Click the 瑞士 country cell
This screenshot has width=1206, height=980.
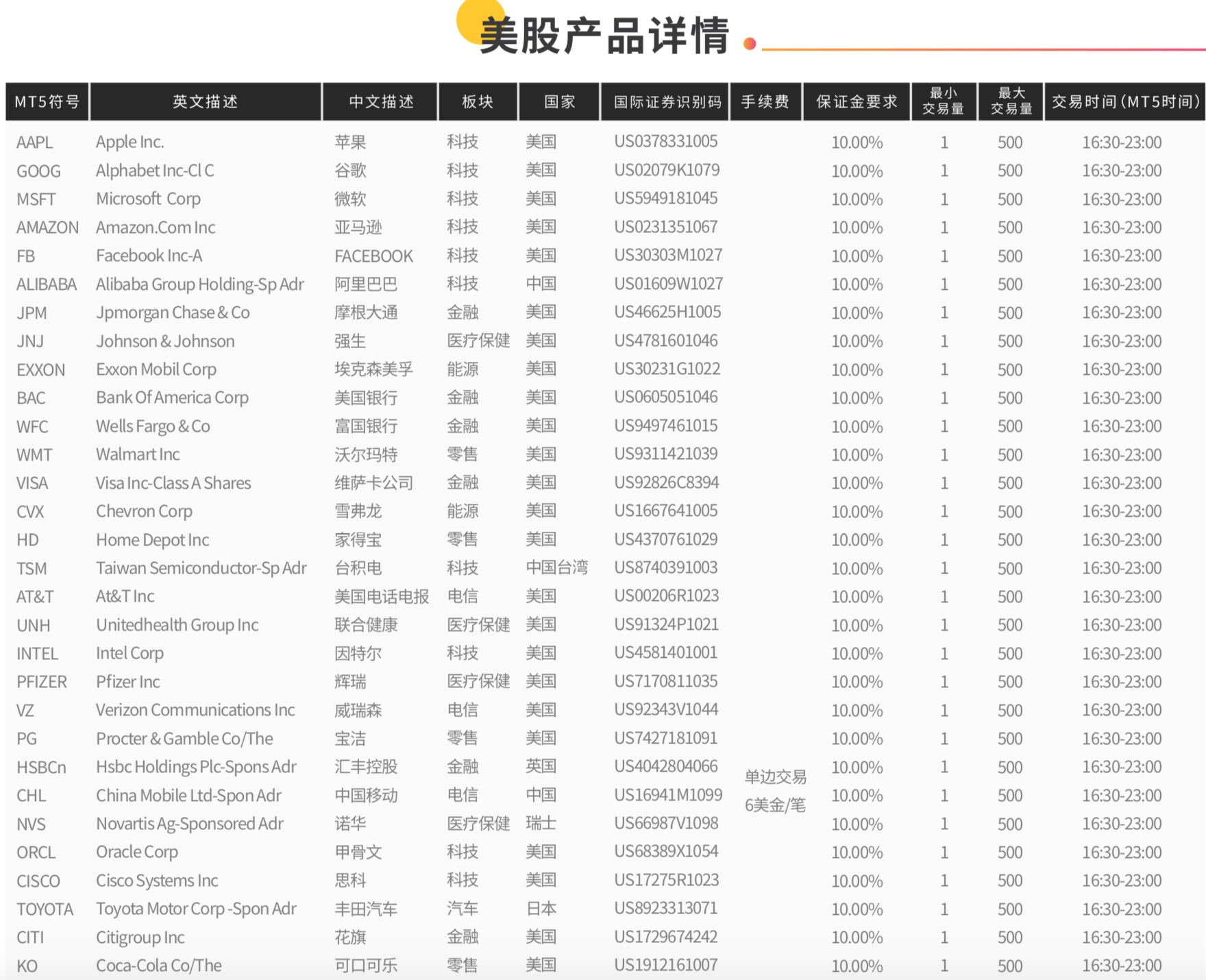point(541,823)
